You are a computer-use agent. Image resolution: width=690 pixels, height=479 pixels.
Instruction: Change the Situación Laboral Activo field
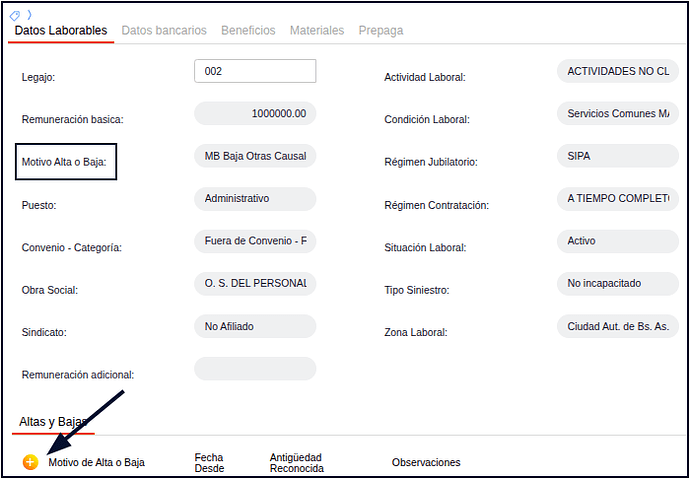point(616,241)
